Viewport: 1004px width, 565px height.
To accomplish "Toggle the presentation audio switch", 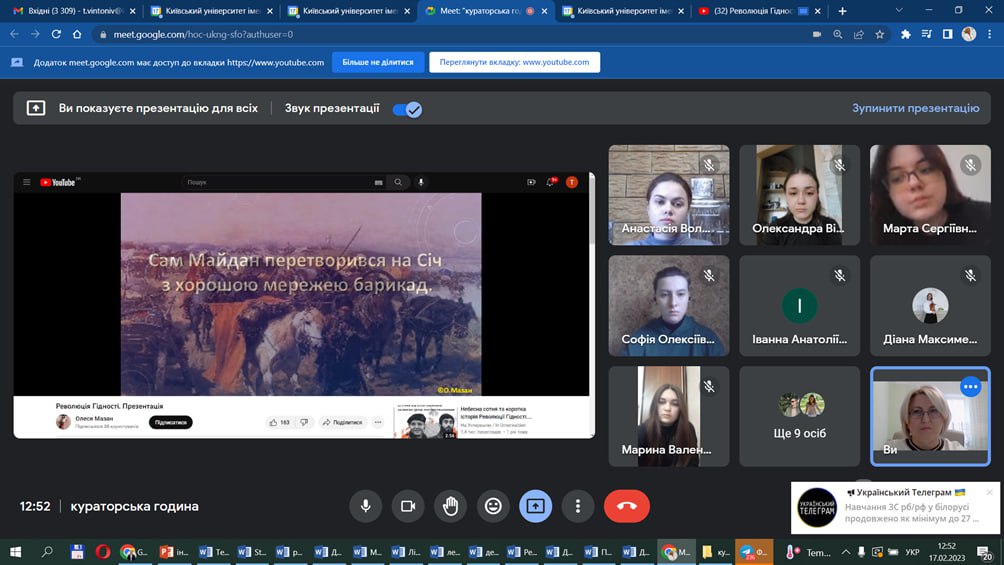I will 406,109.
